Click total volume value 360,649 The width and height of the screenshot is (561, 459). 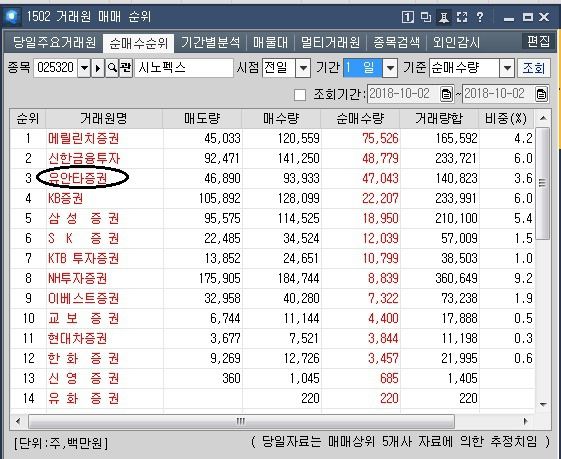(457, 279)
